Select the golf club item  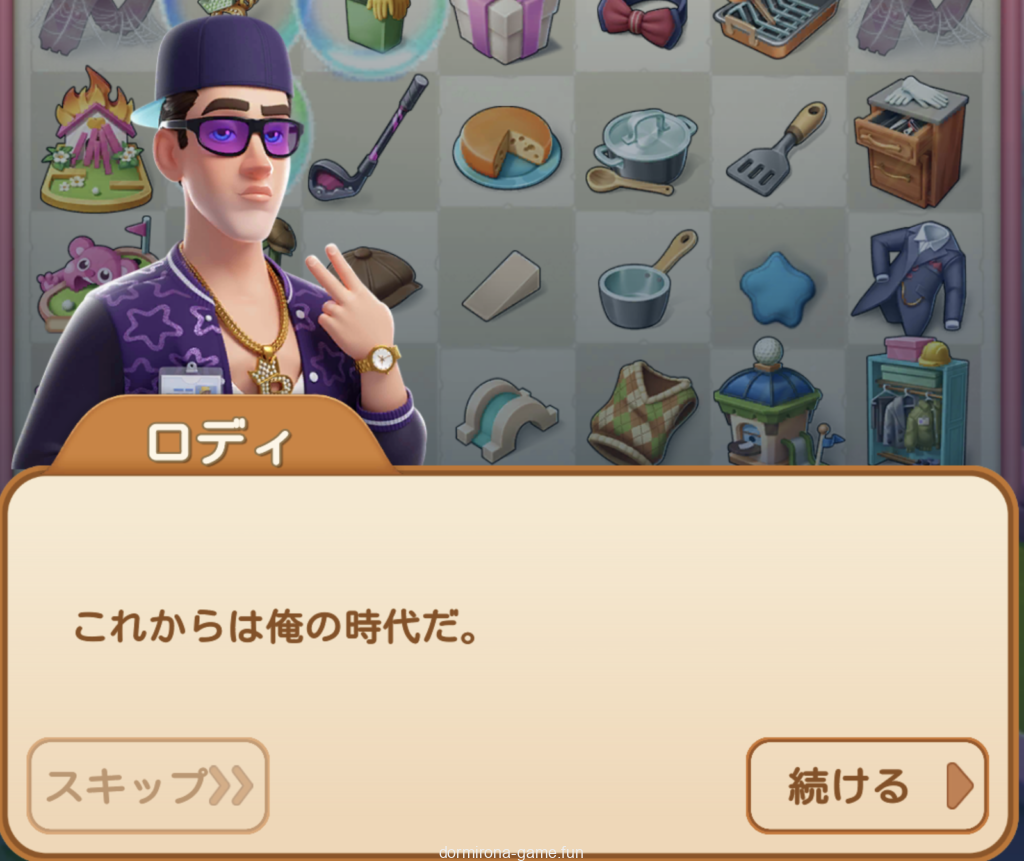click(368, 138)
